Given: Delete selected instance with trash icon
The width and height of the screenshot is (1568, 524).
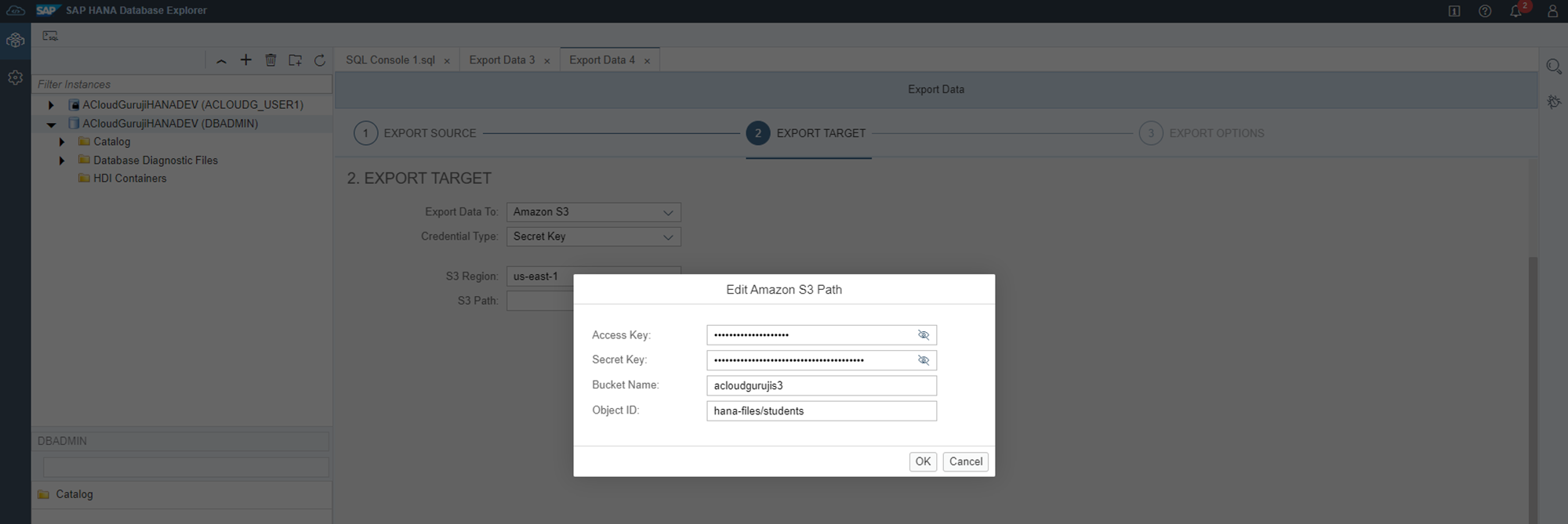Looking at the screenshot, I should (270, 60).
